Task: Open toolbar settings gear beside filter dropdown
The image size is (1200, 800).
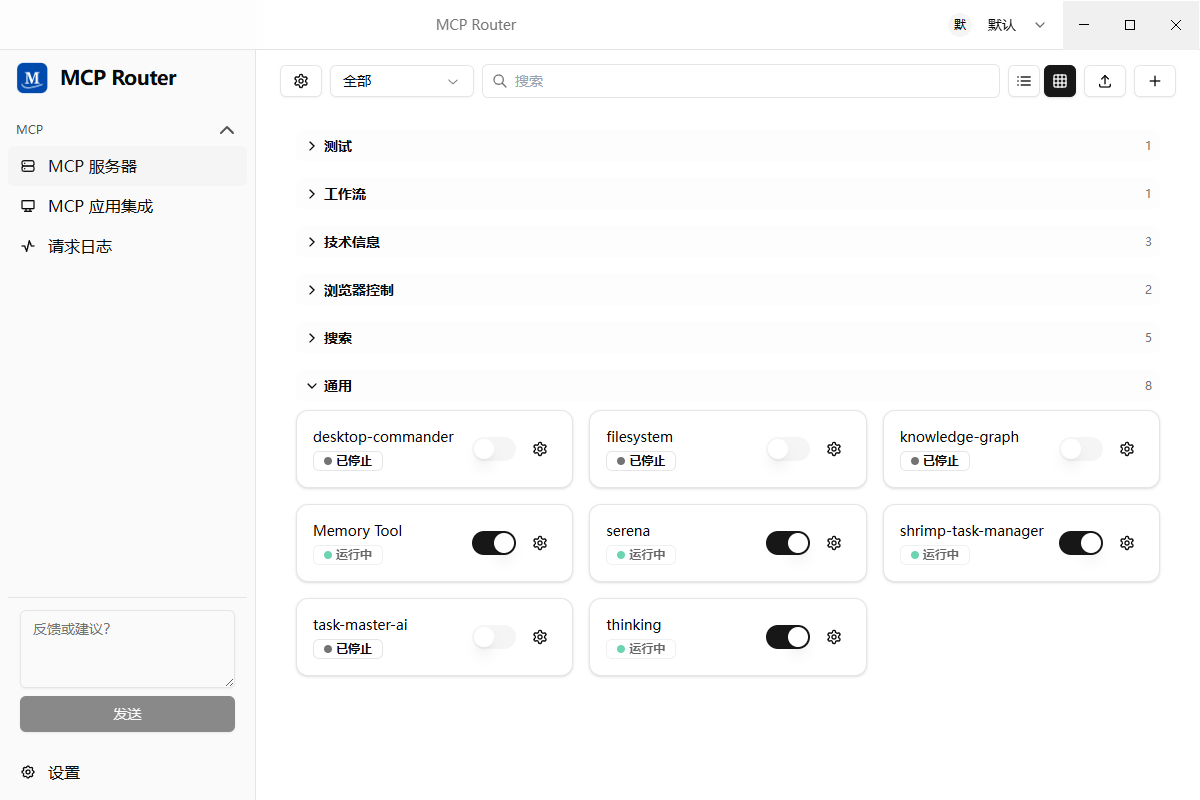Action: coord(301,81)
